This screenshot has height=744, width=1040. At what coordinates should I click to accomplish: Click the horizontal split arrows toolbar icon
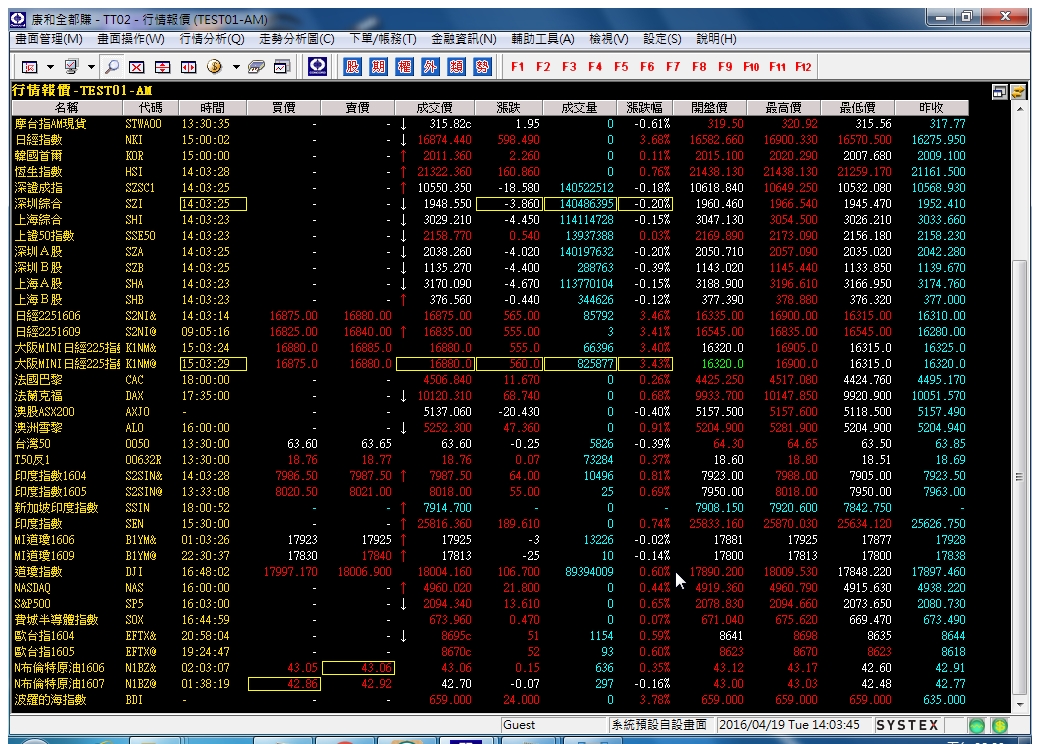coord(189,67)
